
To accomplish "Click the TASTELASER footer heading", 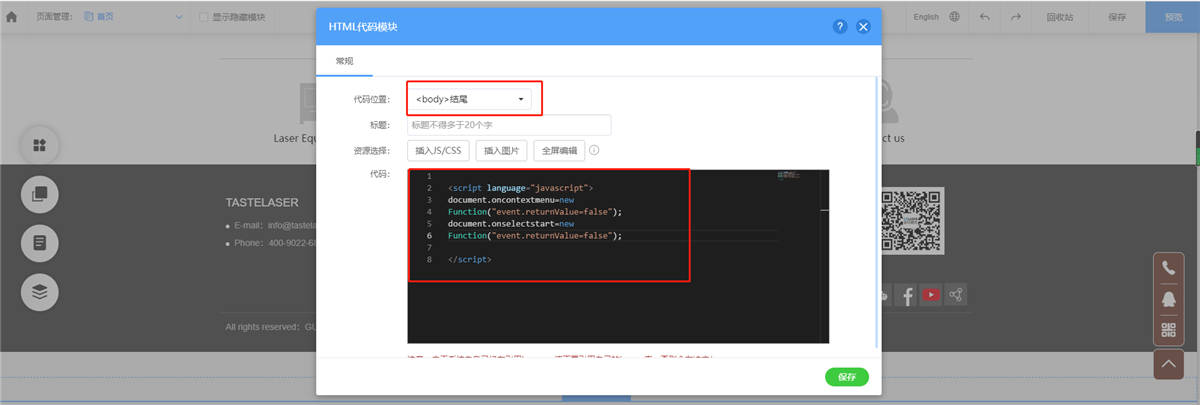I will [263, 202].
